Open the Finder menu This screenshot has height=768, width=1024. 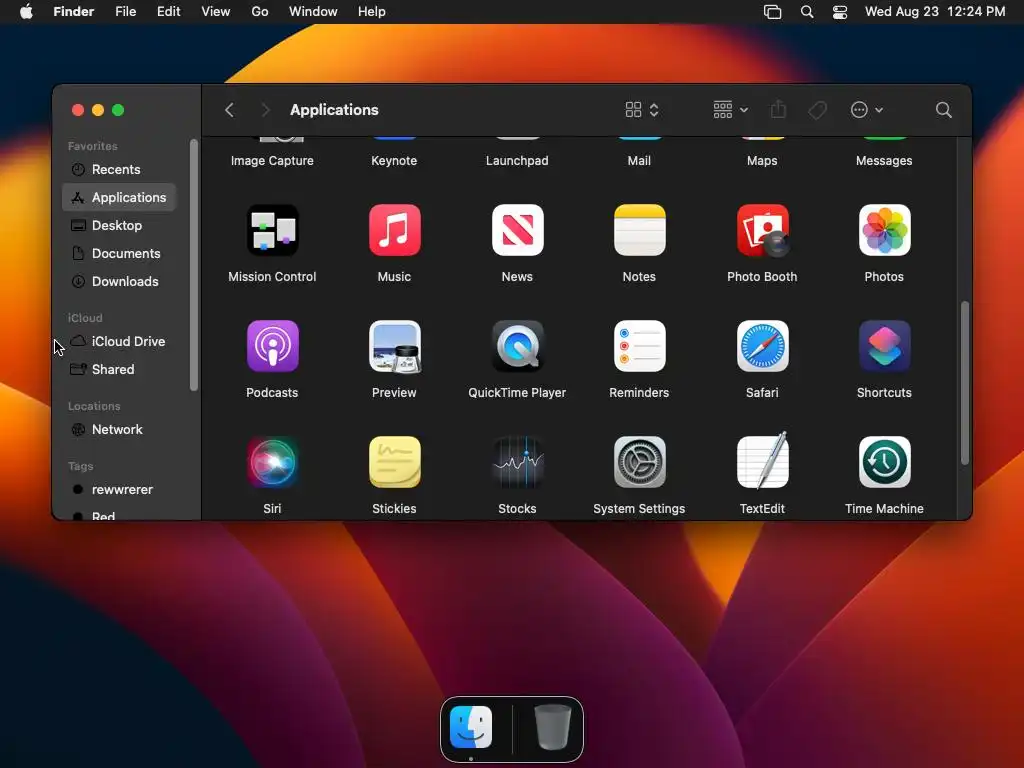click(x=73, y=12)
